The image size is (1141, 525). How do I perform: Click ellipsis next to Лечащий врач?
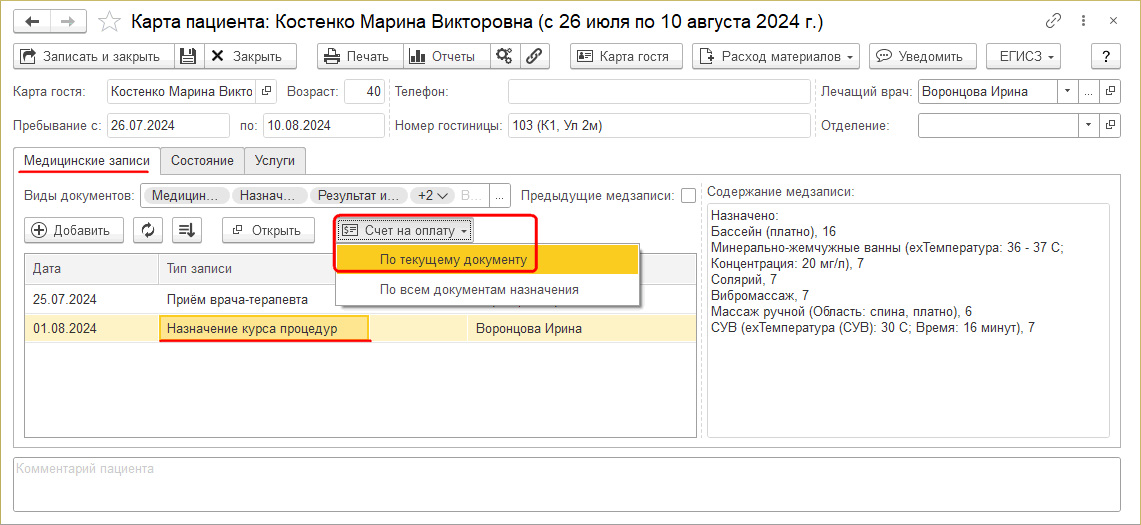1089,92
